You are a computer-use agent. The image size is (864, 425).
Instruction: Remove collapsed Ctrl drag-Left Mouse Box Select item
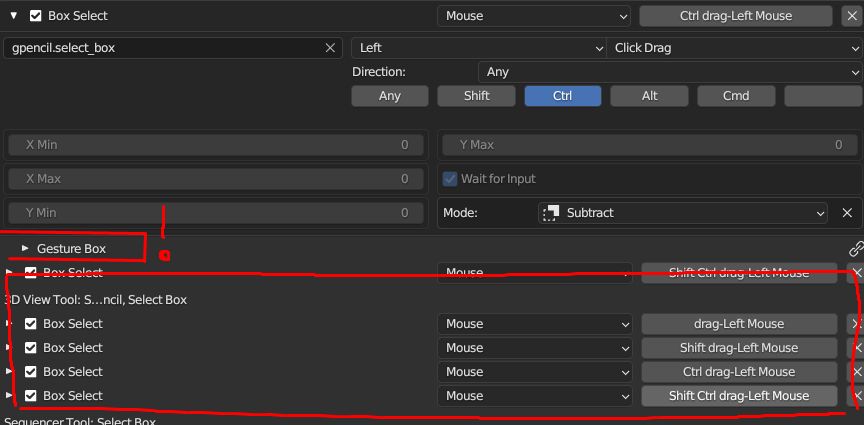(x=856, y=372)
